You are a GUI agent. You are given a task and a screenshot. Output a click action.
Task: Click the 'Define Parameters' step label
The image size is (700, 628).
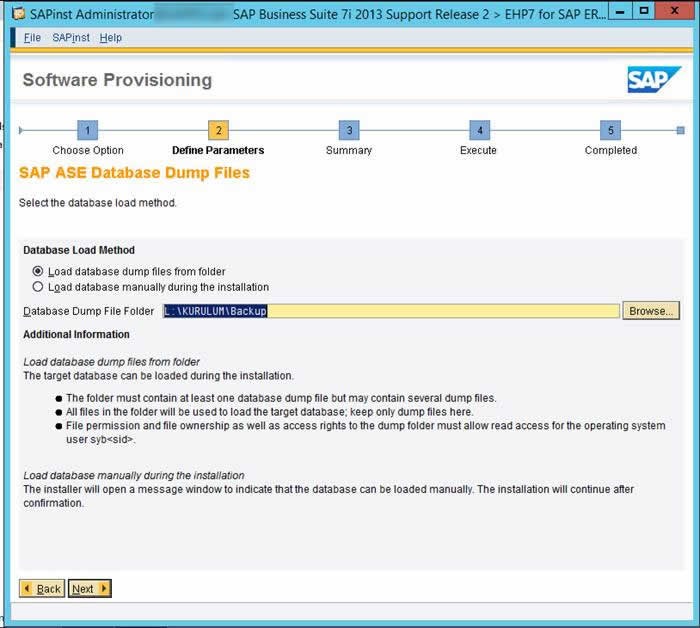(218, 150)
